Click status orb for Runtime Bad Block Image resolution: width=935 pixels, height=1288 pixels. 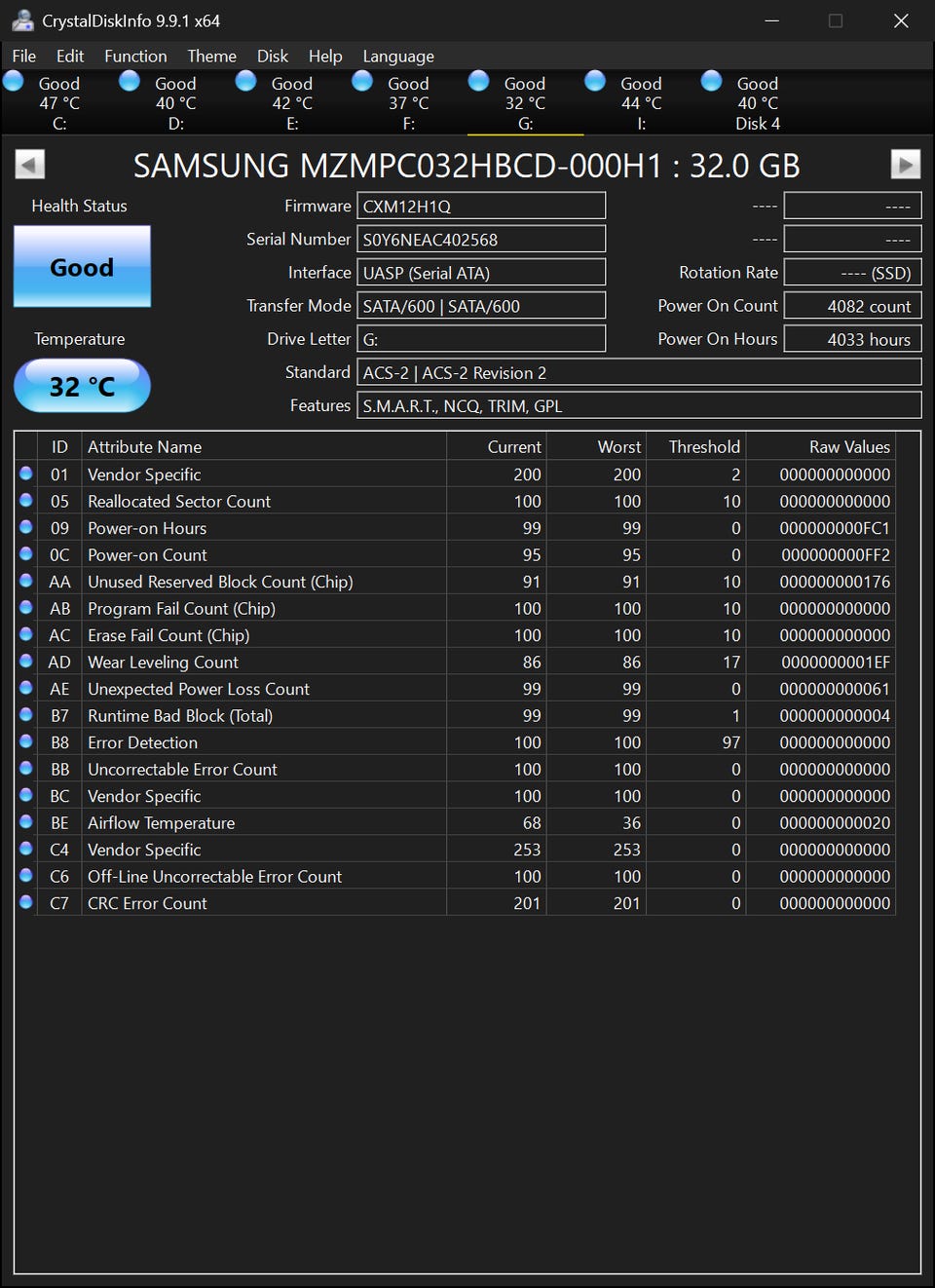(x=26, y=714)
